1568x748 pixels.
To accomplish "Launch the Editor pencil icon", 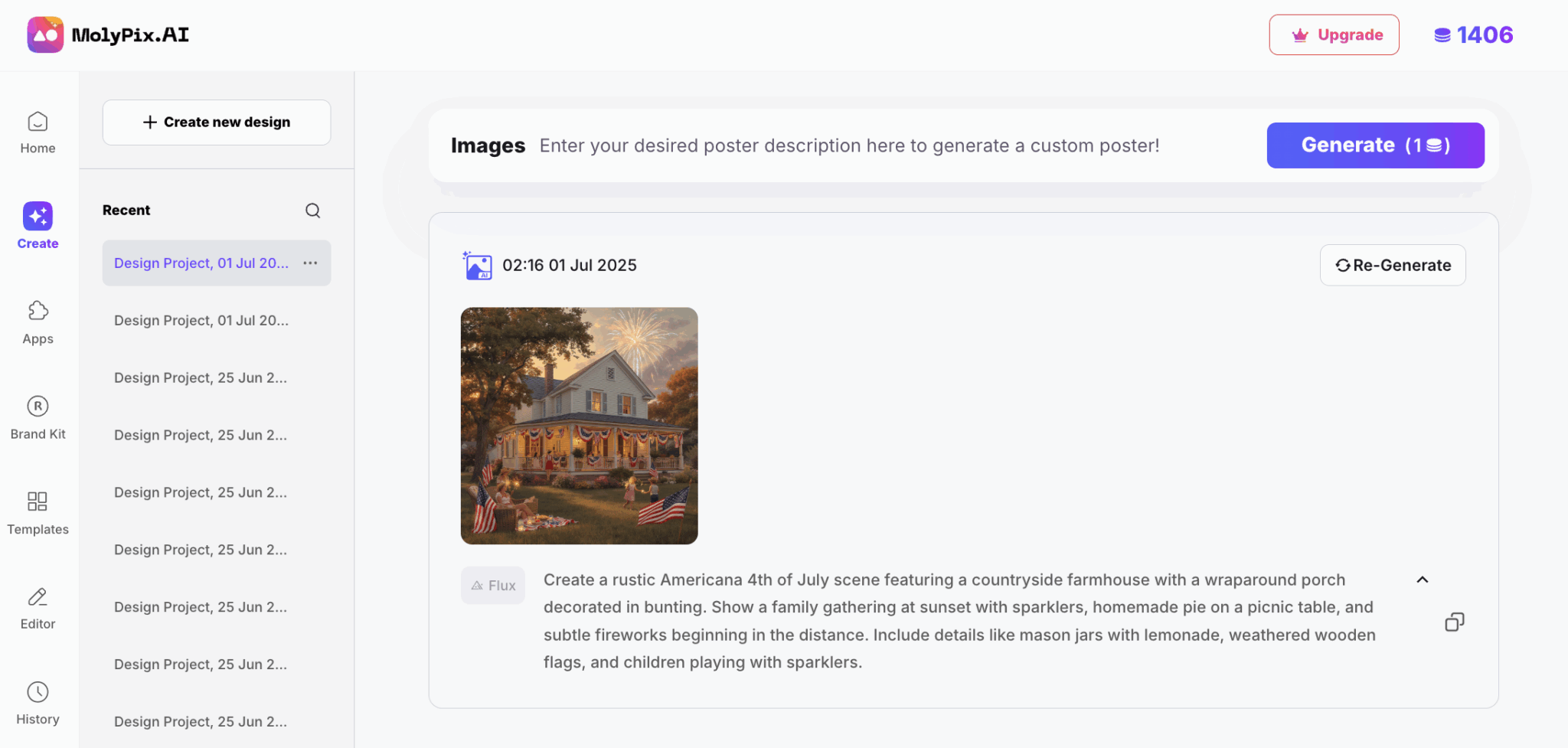I will (38, 597).
